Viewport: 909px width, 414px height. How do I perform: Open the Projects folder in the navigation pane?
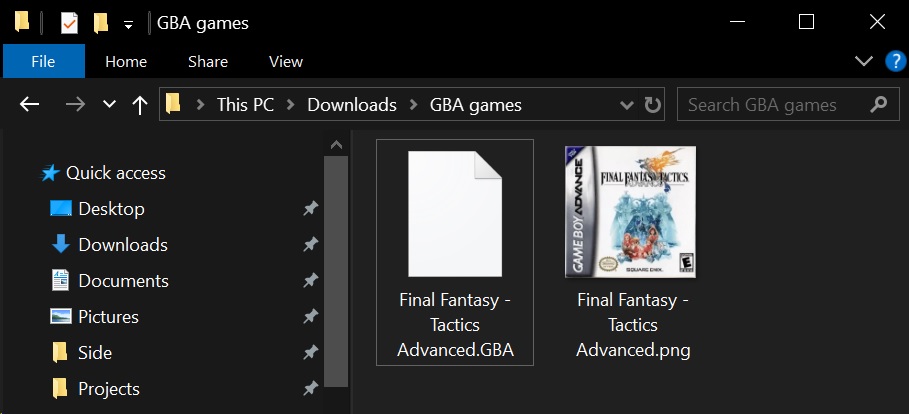pos(109,388)
